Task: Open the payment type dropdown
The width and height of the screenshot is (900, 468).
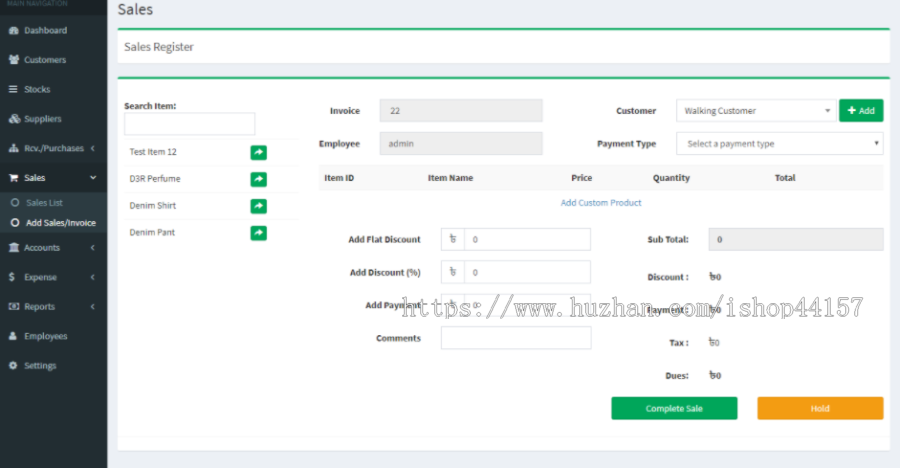Action: 779,144
